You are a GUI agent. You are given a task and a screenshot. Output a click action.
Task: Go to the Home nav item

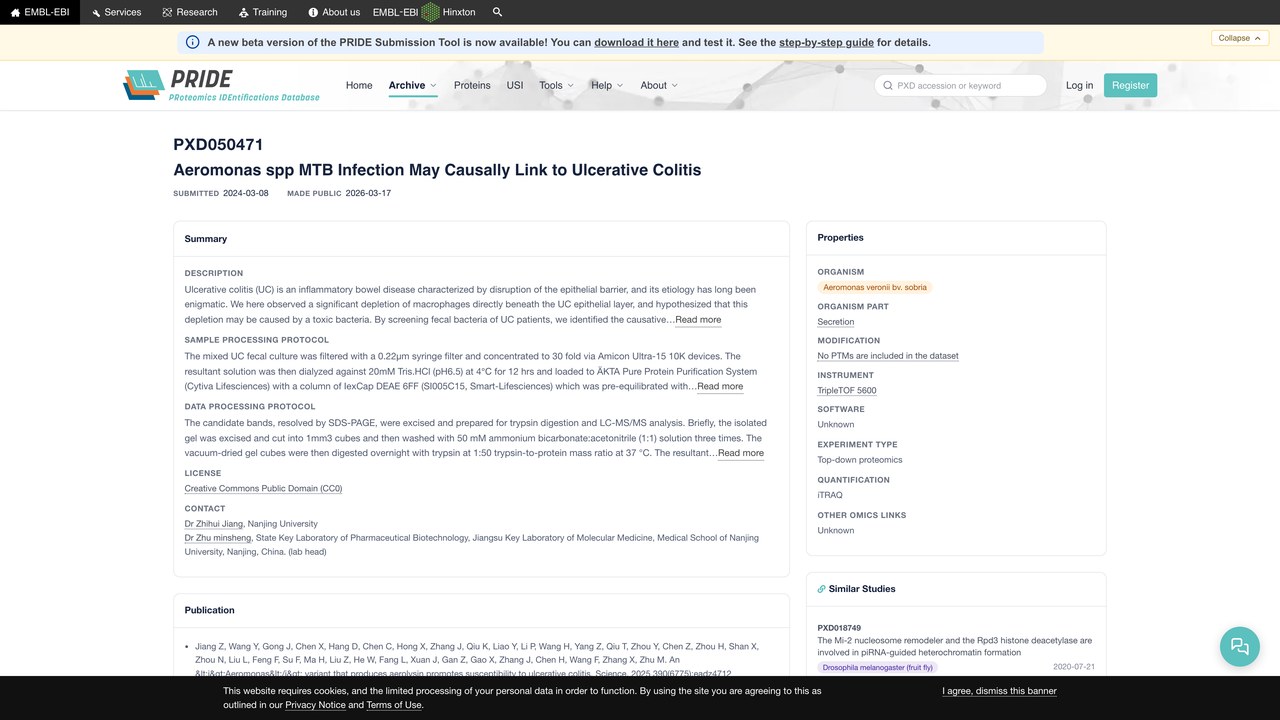click(359, 85)
